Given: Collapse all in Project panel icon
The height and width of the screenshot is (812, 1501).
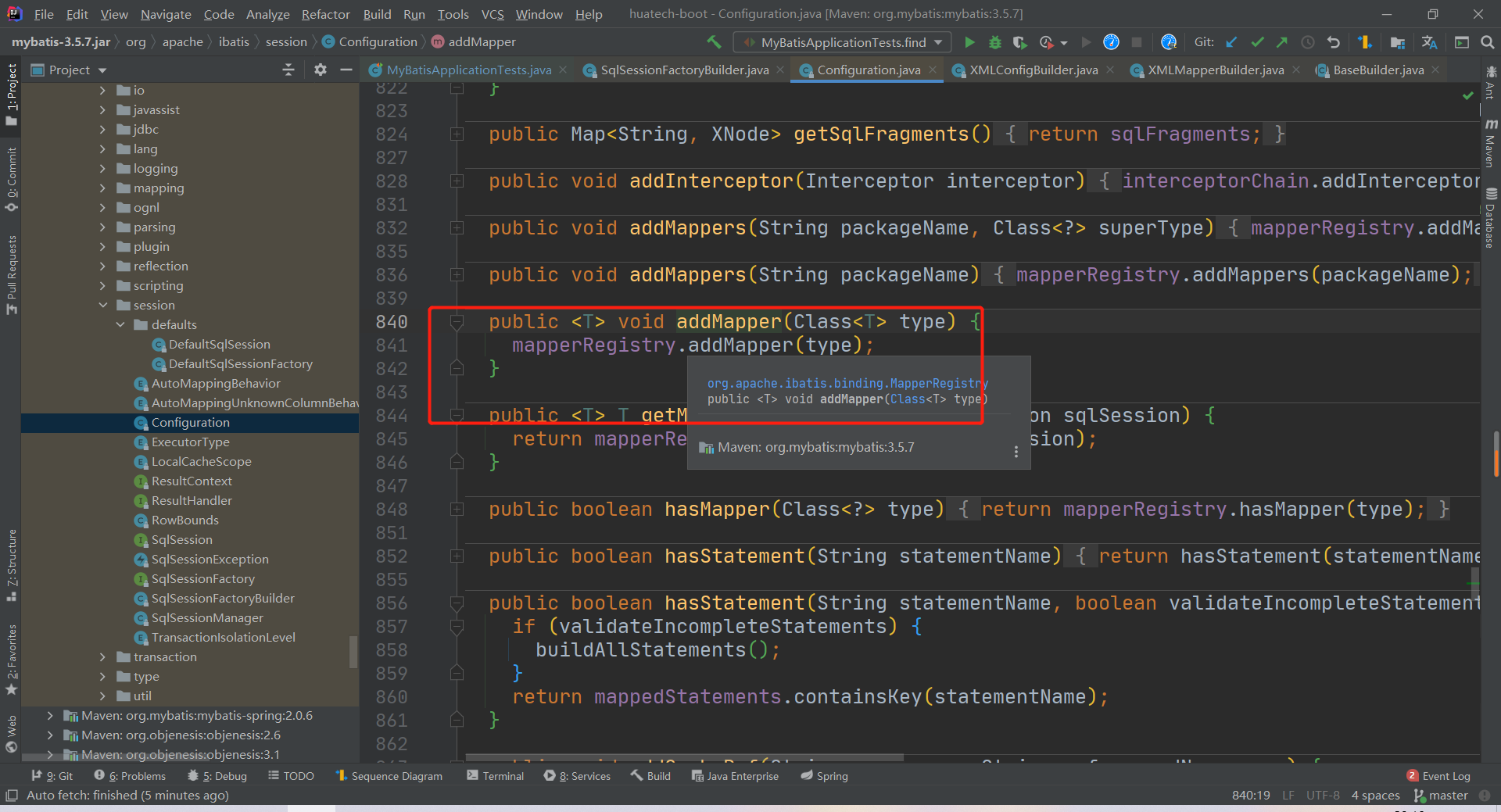Looking at the screenshot, I should tap(288, 70).
